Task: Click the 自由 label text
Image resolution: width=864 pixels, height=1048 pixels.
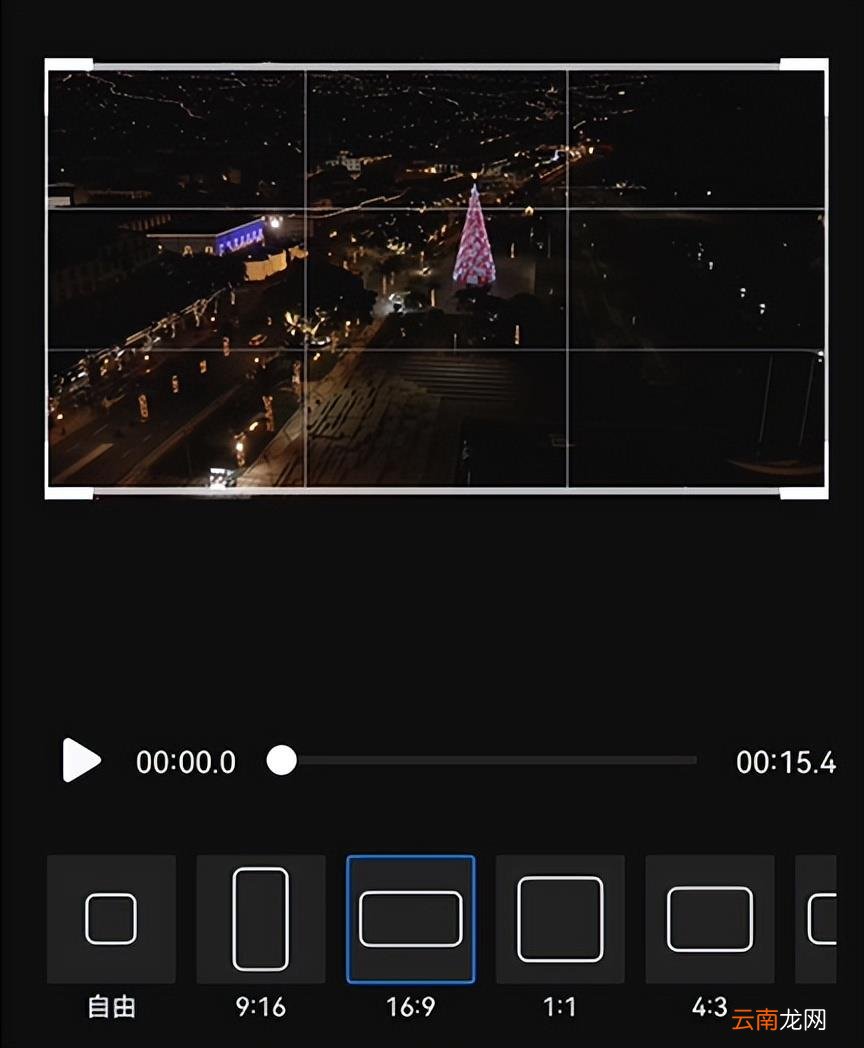Action: 112,1007
